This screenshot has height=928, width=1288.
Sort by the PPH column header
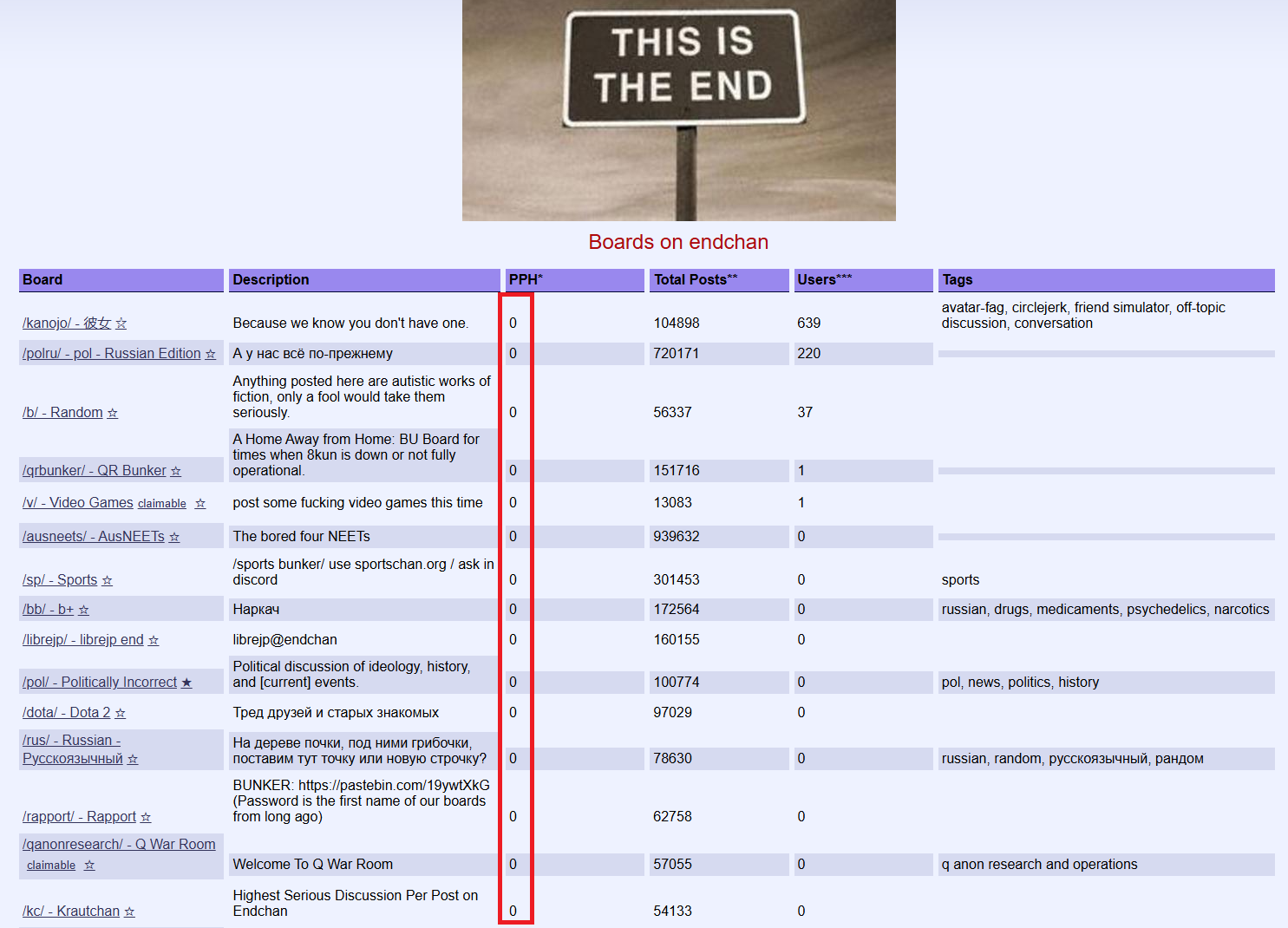(x=526, y=280)
